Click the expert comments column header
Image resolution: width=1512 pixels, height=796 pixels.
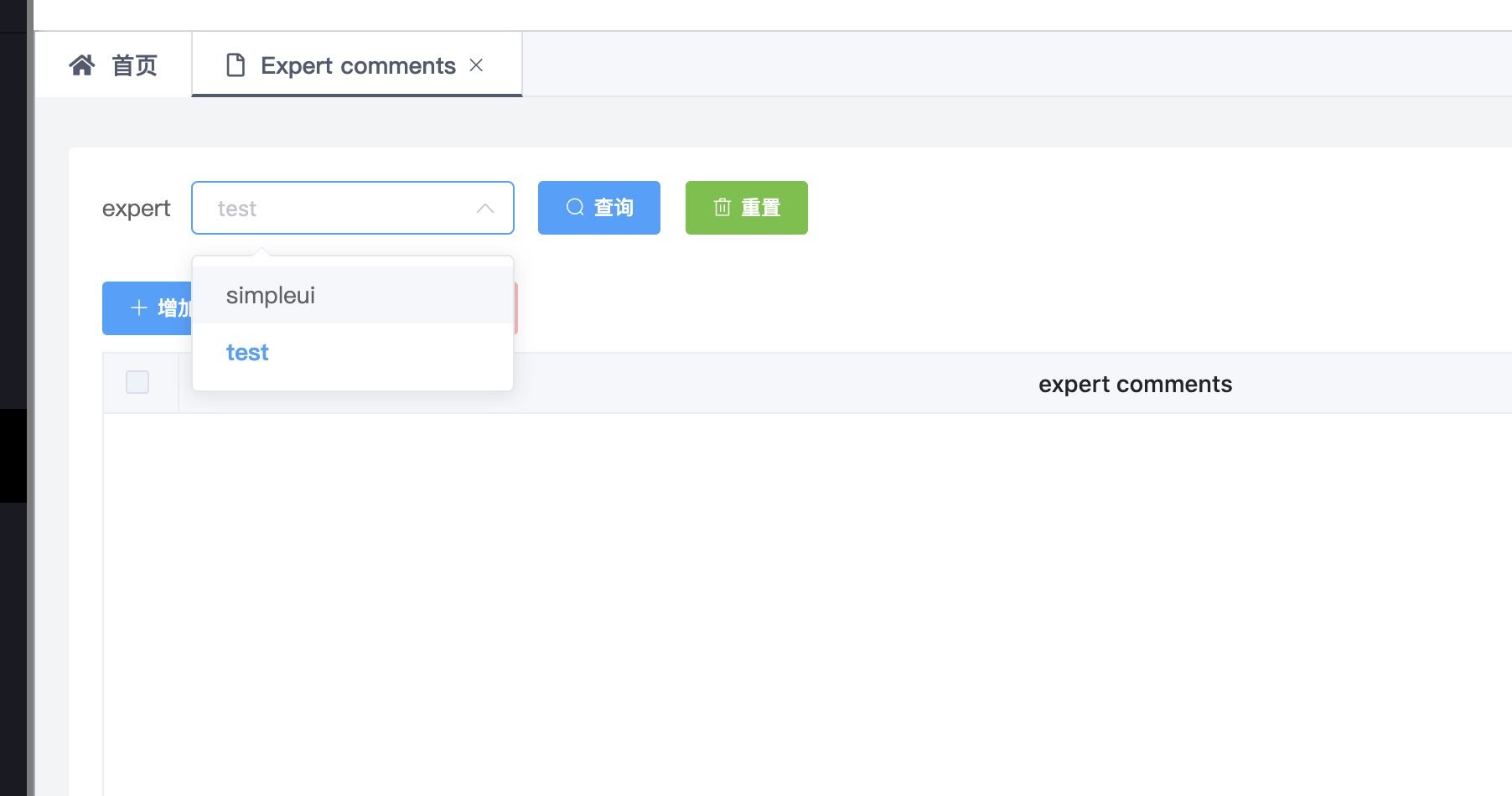(1135, 383)
